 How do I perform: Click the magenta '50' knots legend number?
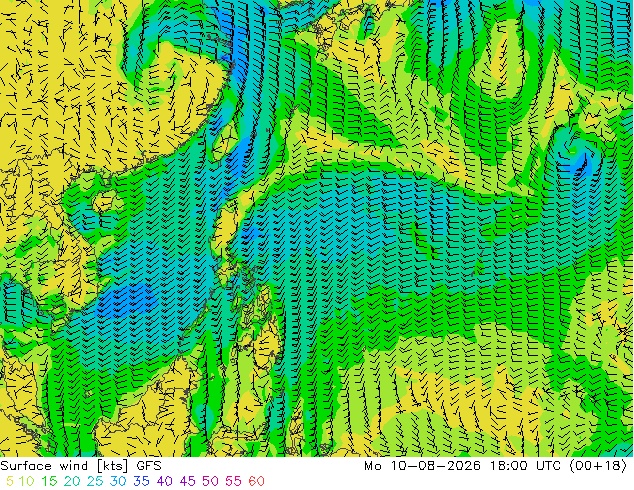click(x=210, y=481)
